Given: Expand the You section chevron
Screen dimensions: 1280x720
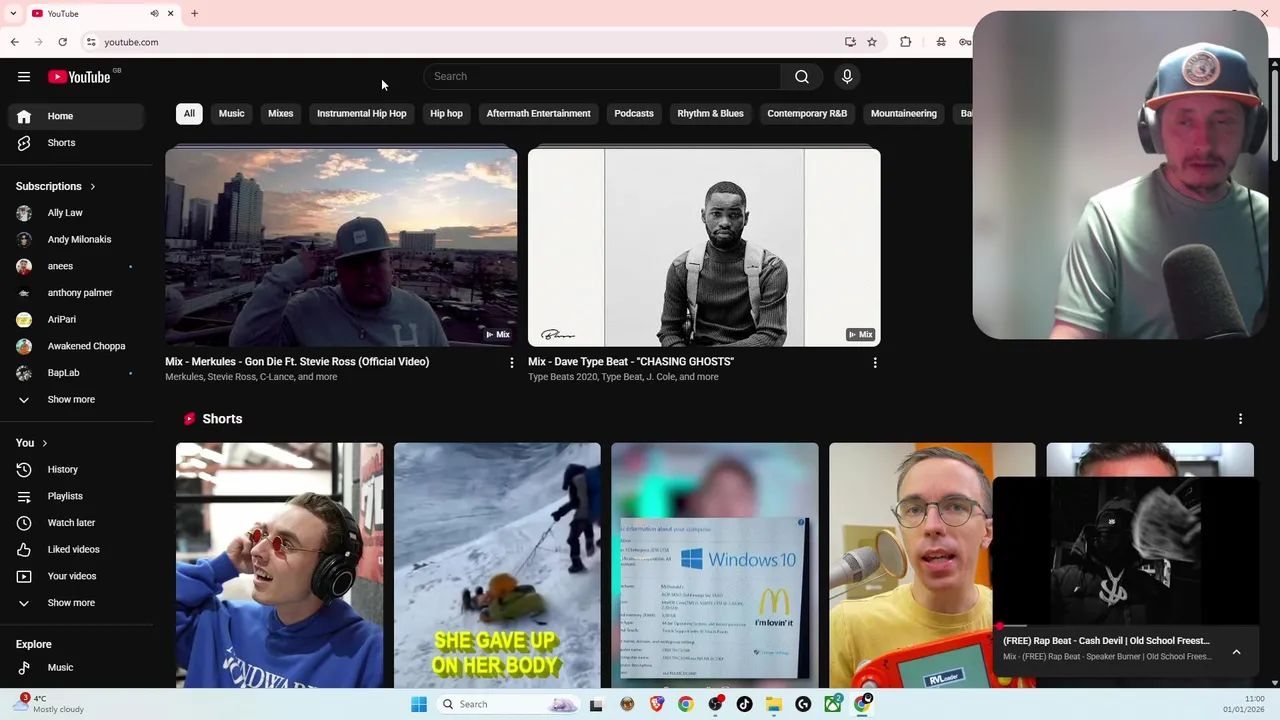Looking at the screenshot, I should (44, 443).
